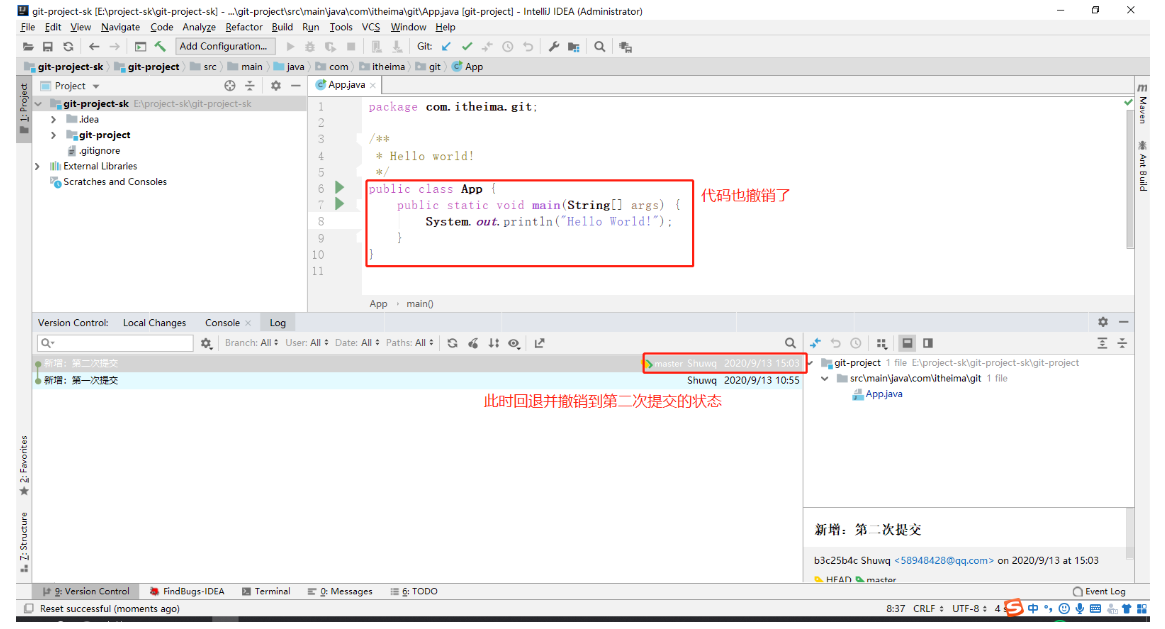The height and width of the screenshot is (629, 1165).
Task: Hide the Project panel with minus icon
Action: point(296,86)
